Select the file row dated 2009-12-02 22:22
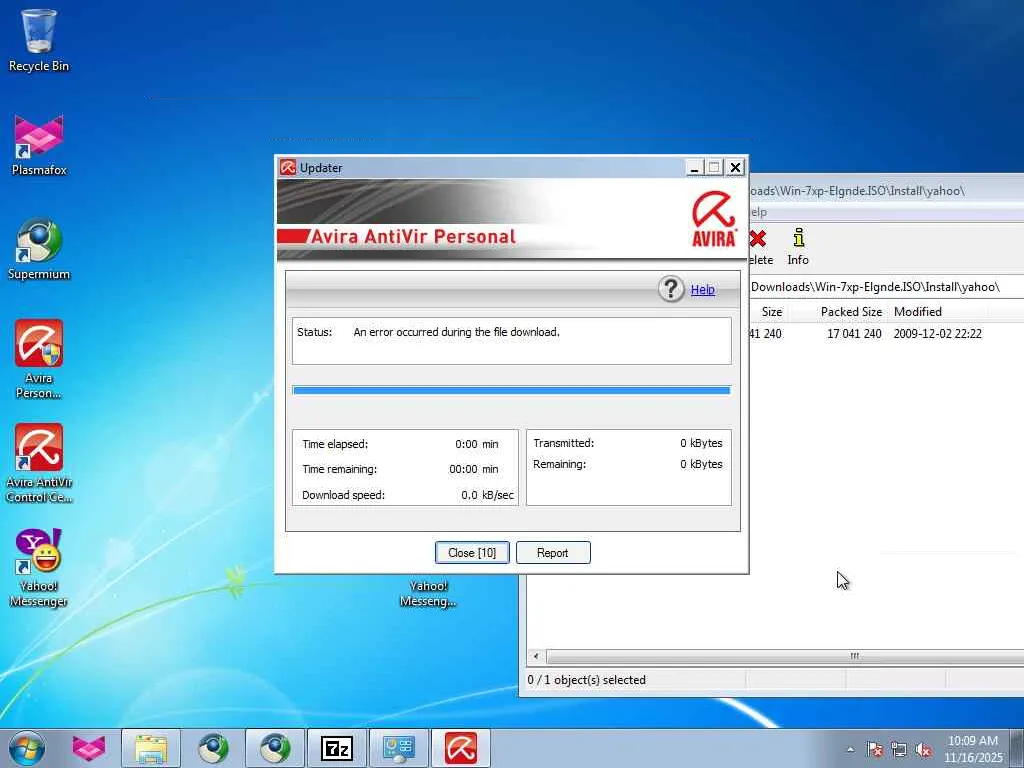The image size is (1024, 768). click(885, 334)
